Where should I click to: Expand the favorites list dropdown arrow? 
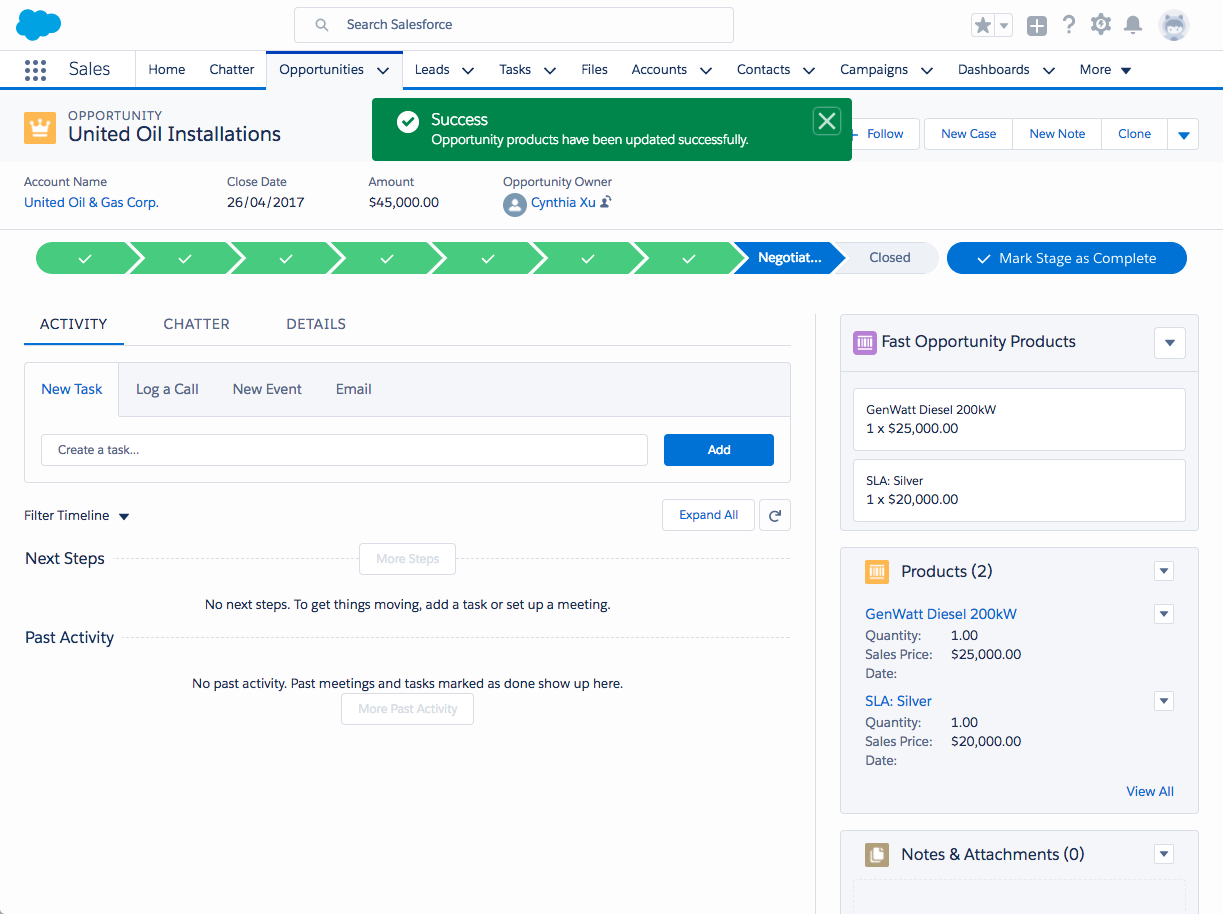click(1004, 26)
